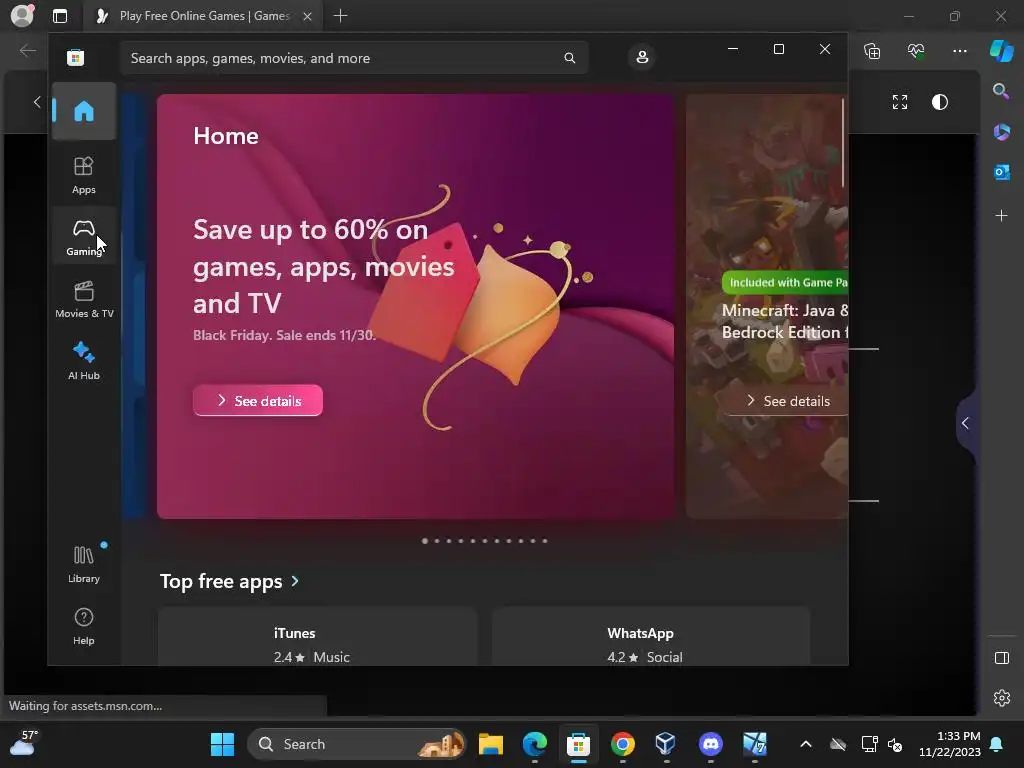Open the Store account profile icon

pos(642,57)
